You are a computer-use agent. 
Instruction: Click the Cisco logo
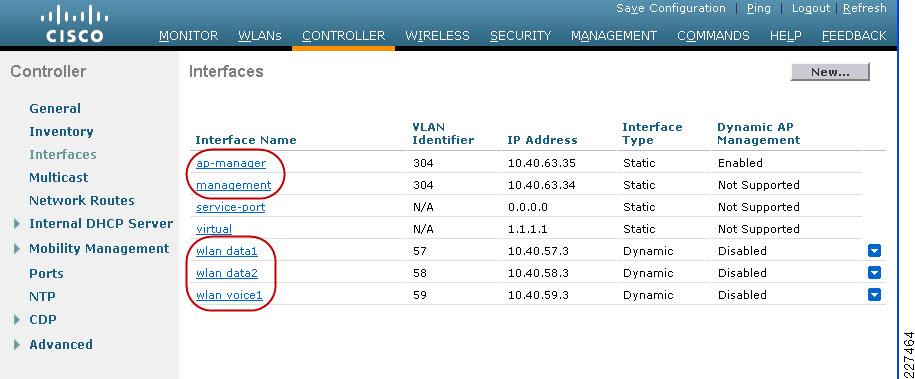coord(75,24)
